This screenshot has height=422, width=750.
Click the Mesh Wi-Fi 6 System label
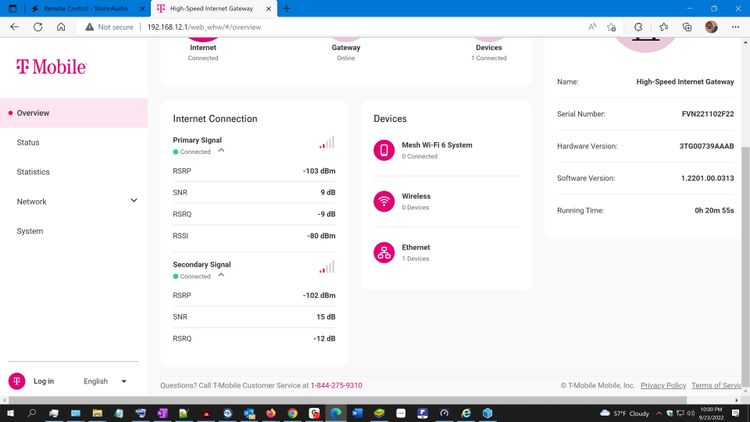pos(437,145)
